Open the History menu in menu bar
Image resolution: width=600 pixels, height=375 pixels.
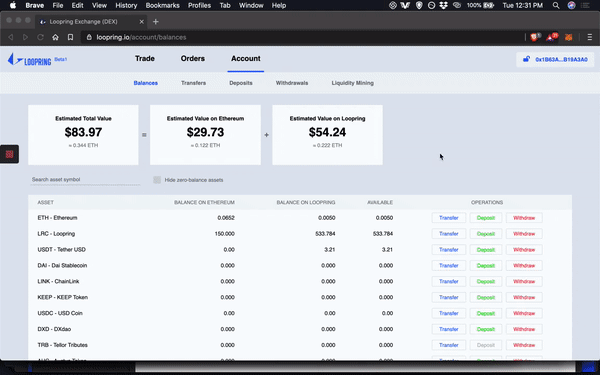tap(126, 5)
